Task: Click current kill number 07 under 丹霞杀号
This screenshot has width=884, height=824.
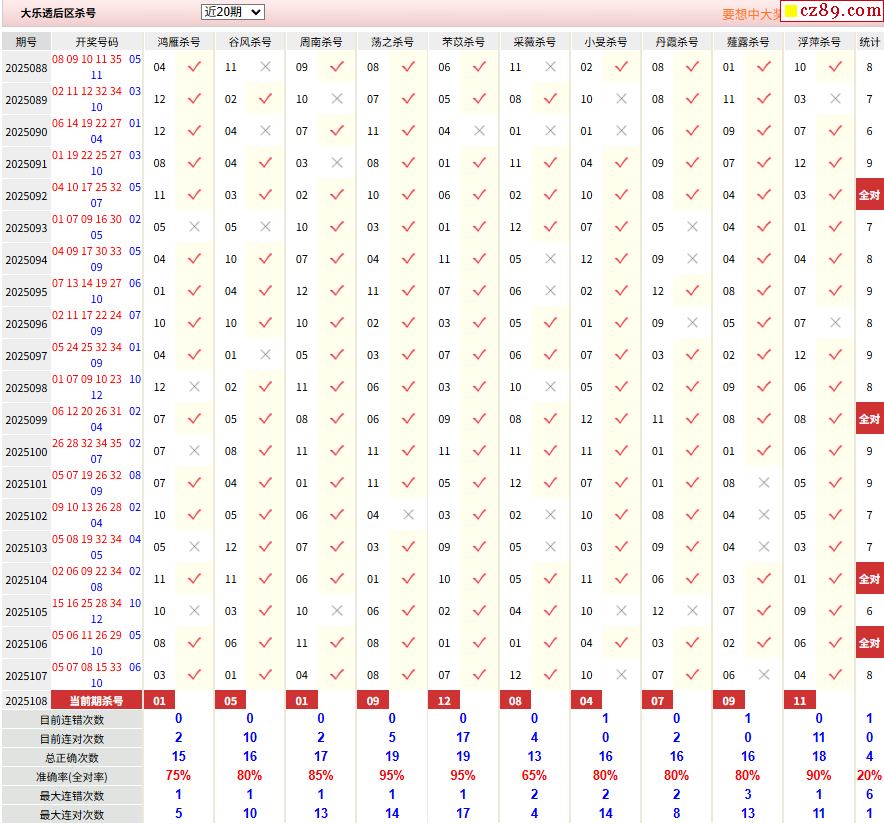Action: [658, 701]
